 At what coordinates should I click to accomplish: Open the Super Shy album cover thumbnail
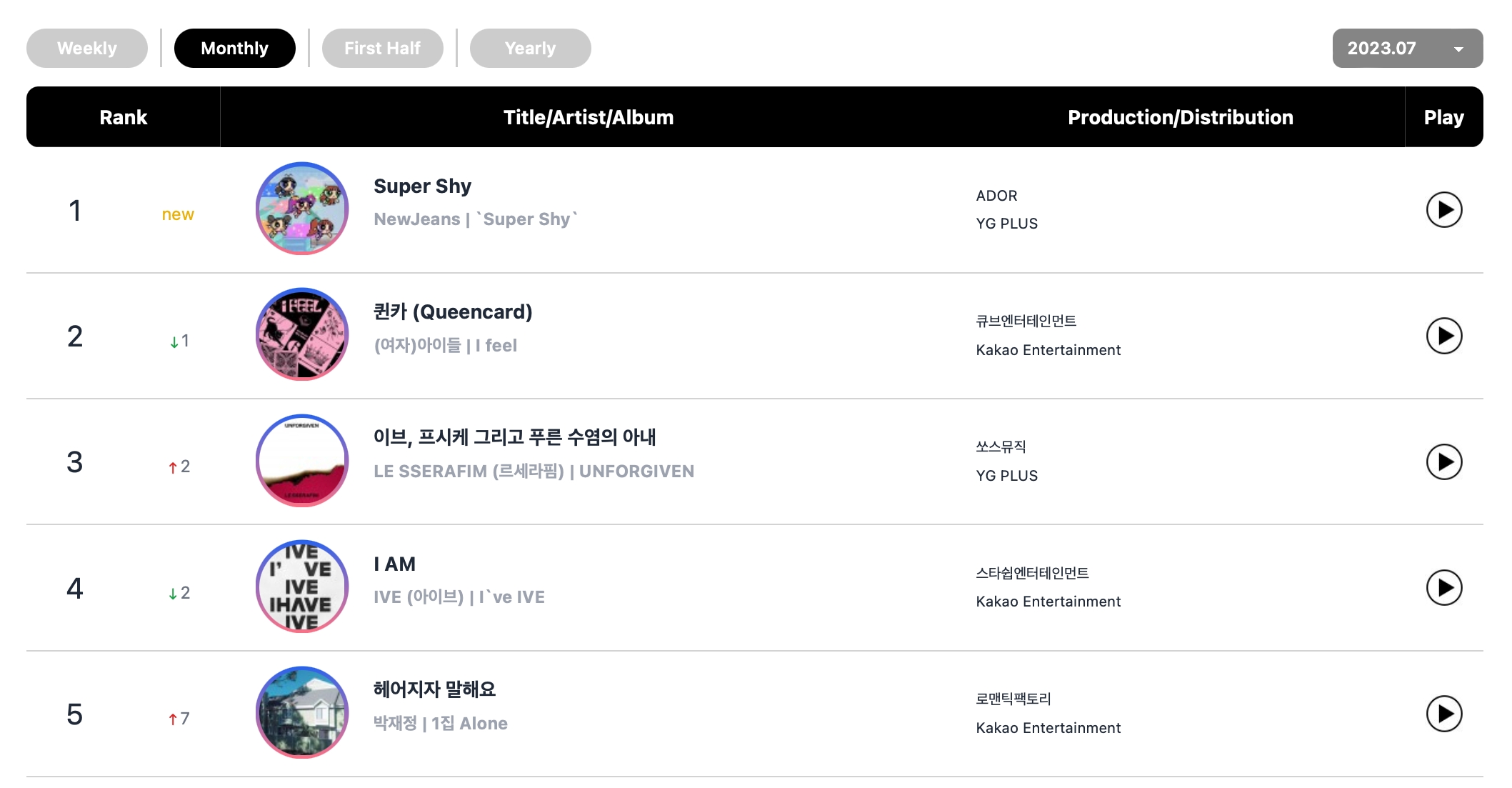[302, 209]
